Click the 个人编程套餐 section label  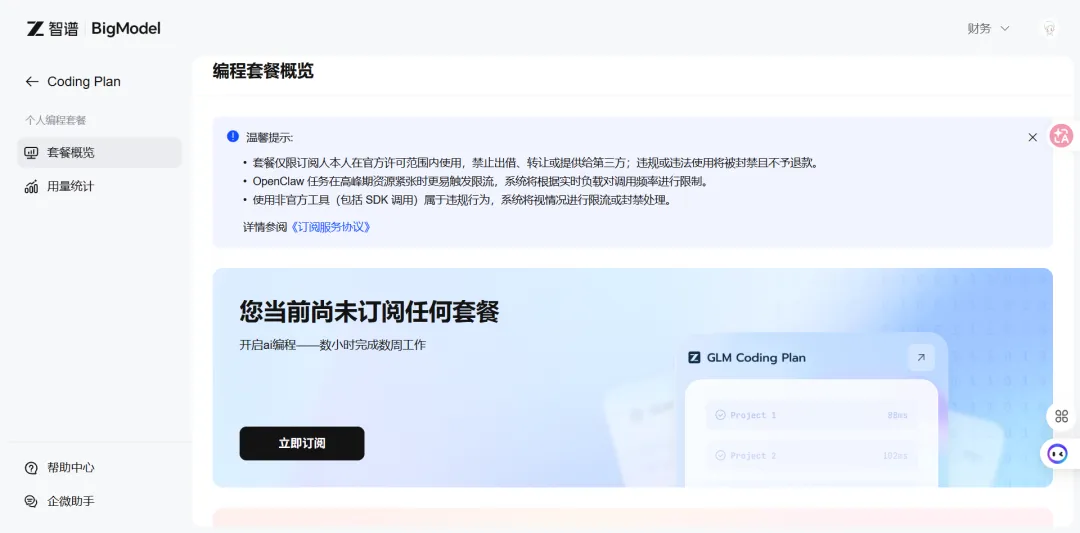pos(56,121)
